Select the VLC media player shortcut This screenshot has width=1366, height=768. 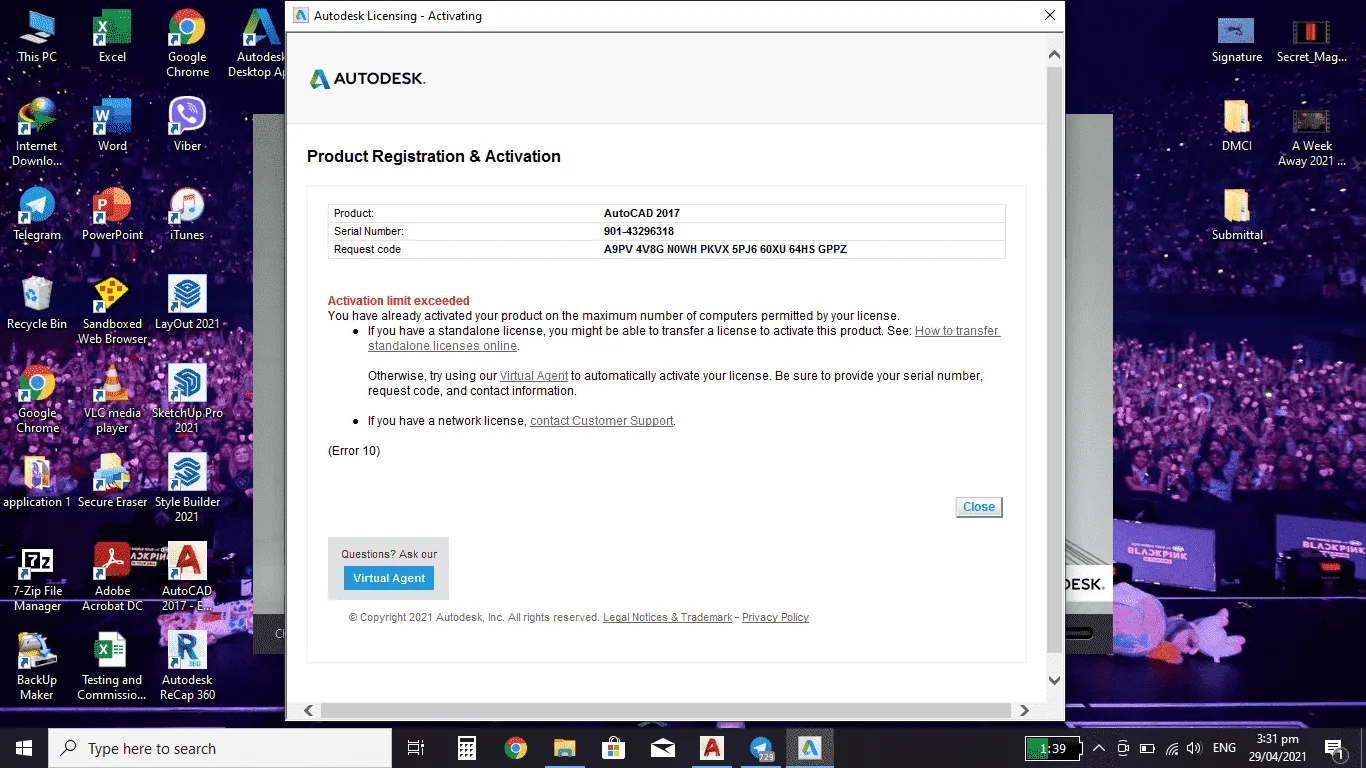112,399
